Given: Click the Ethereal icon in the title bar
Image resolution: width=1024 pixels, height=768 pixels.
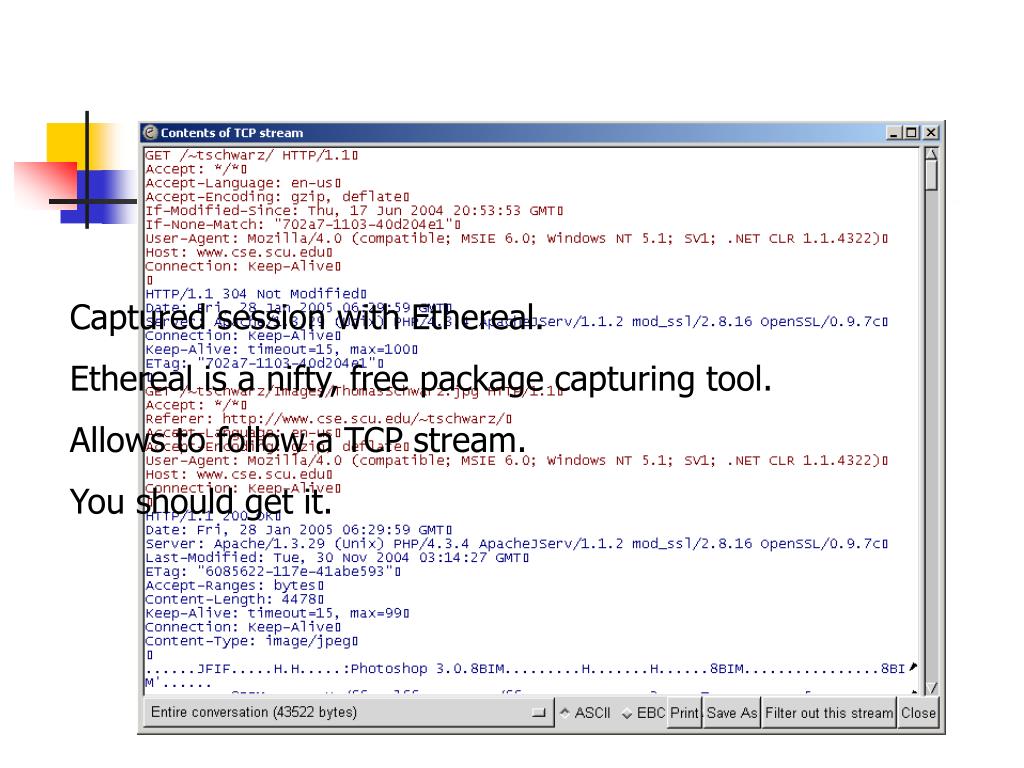Looking at the screenshot, I should pyautogui.click(x=150, y=133).
